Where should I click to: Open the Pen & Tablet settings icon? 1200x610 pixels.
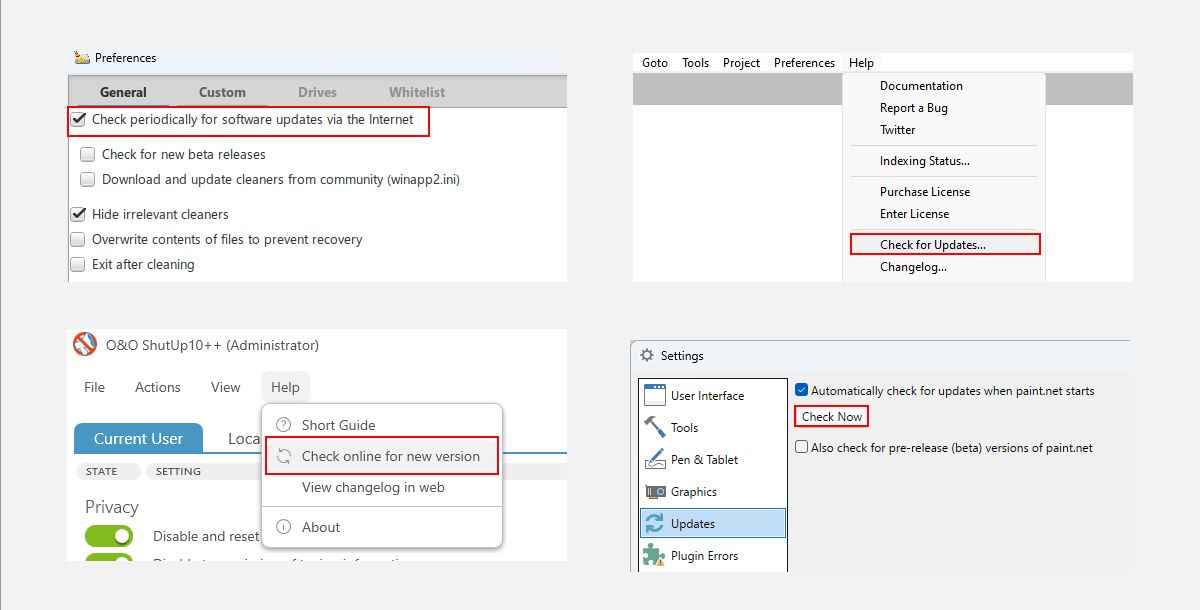pyautogui.click(x=655, y=459)
